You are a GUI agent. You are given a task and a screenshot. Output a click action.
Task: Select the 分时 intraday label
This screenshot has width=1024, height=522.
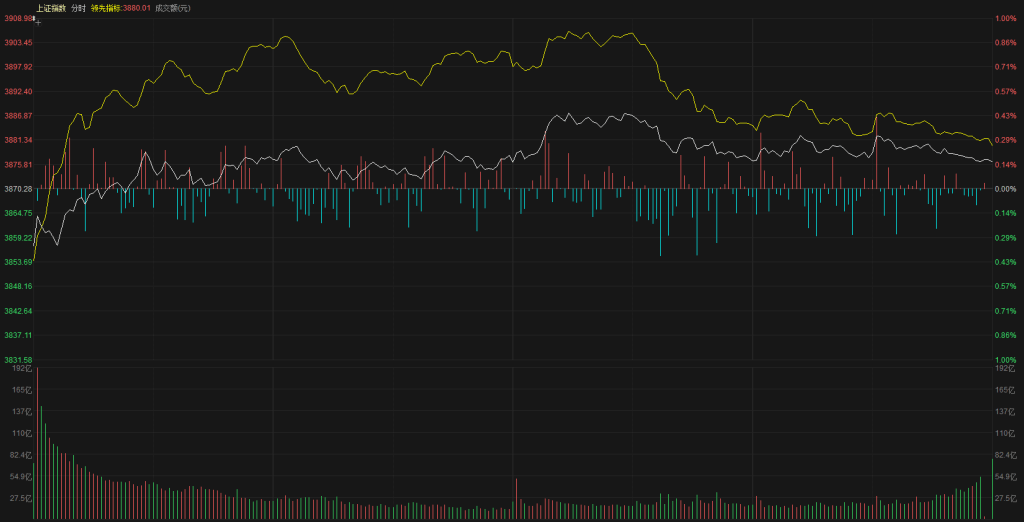78,8
